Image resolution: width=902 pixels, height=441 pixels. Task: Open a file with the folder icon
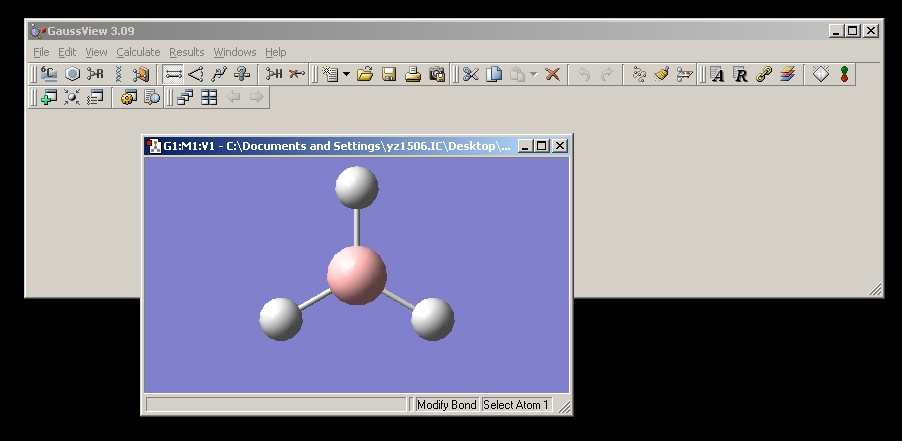coord(365,74)
